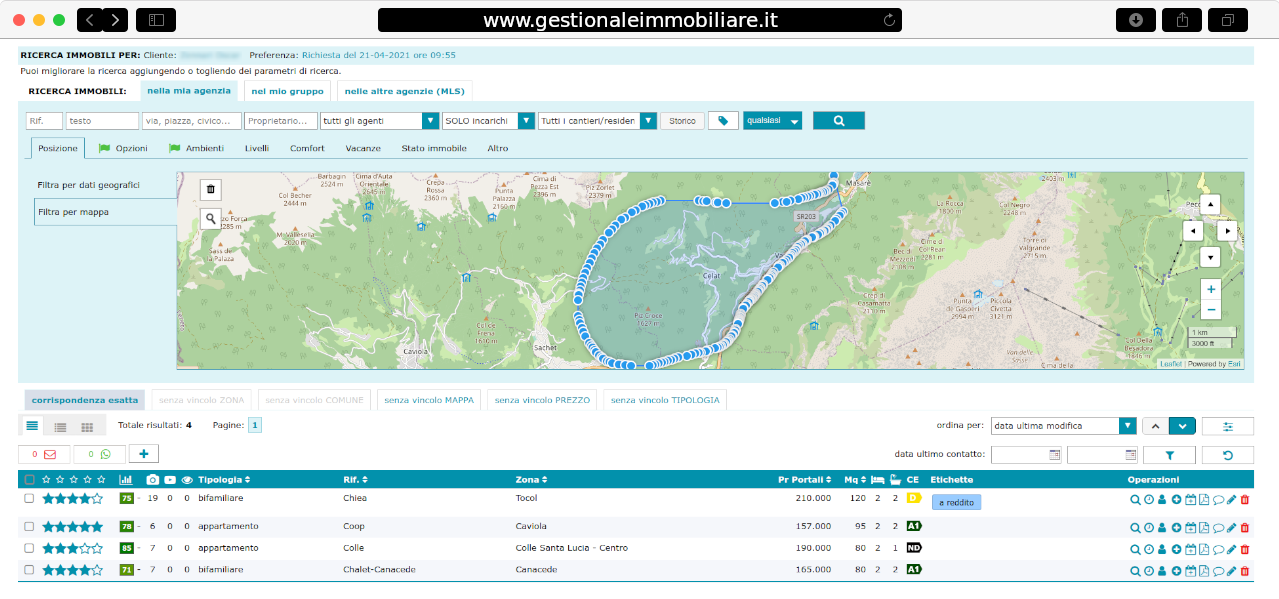Screen dimensions: 1279x599
Task: Toggle the eye visibility icon in the header row
Action: tap(185, 479)
